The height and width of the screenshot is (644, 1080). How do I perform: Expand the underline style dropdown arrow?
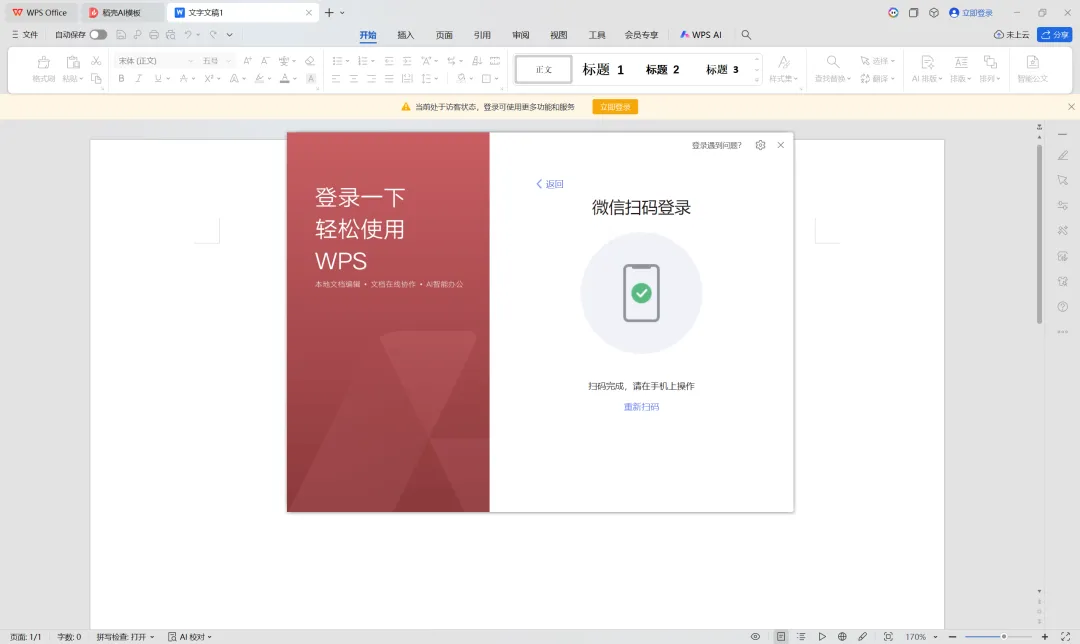pyautogui.click(x=168, y=79)
